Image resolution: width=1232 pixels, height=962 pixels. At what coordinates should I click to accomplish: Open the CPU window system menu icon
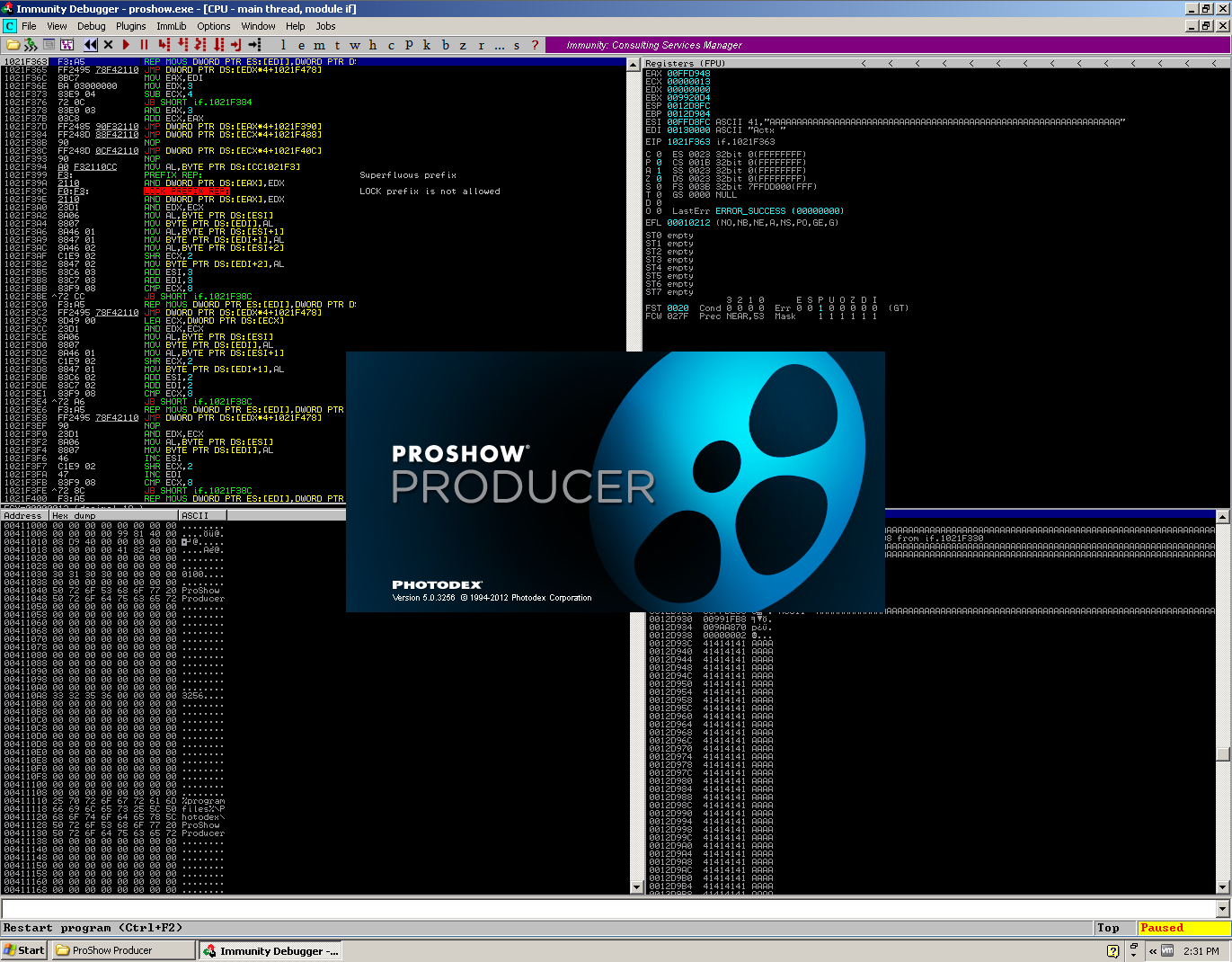click(10, 26)
